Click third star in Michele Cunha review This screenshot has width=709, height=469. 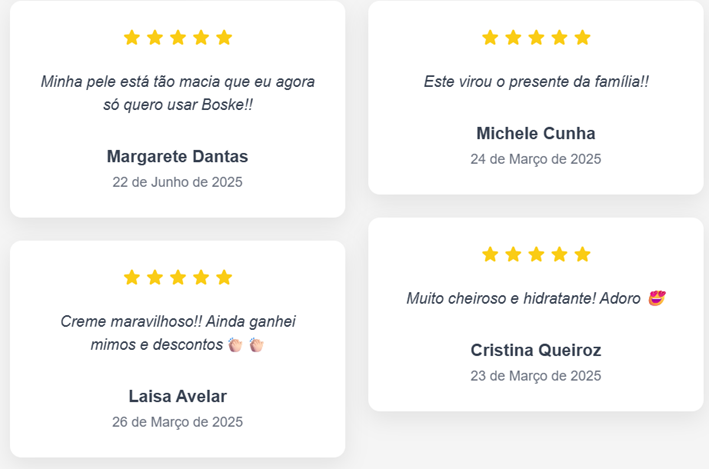pos(536,38)
